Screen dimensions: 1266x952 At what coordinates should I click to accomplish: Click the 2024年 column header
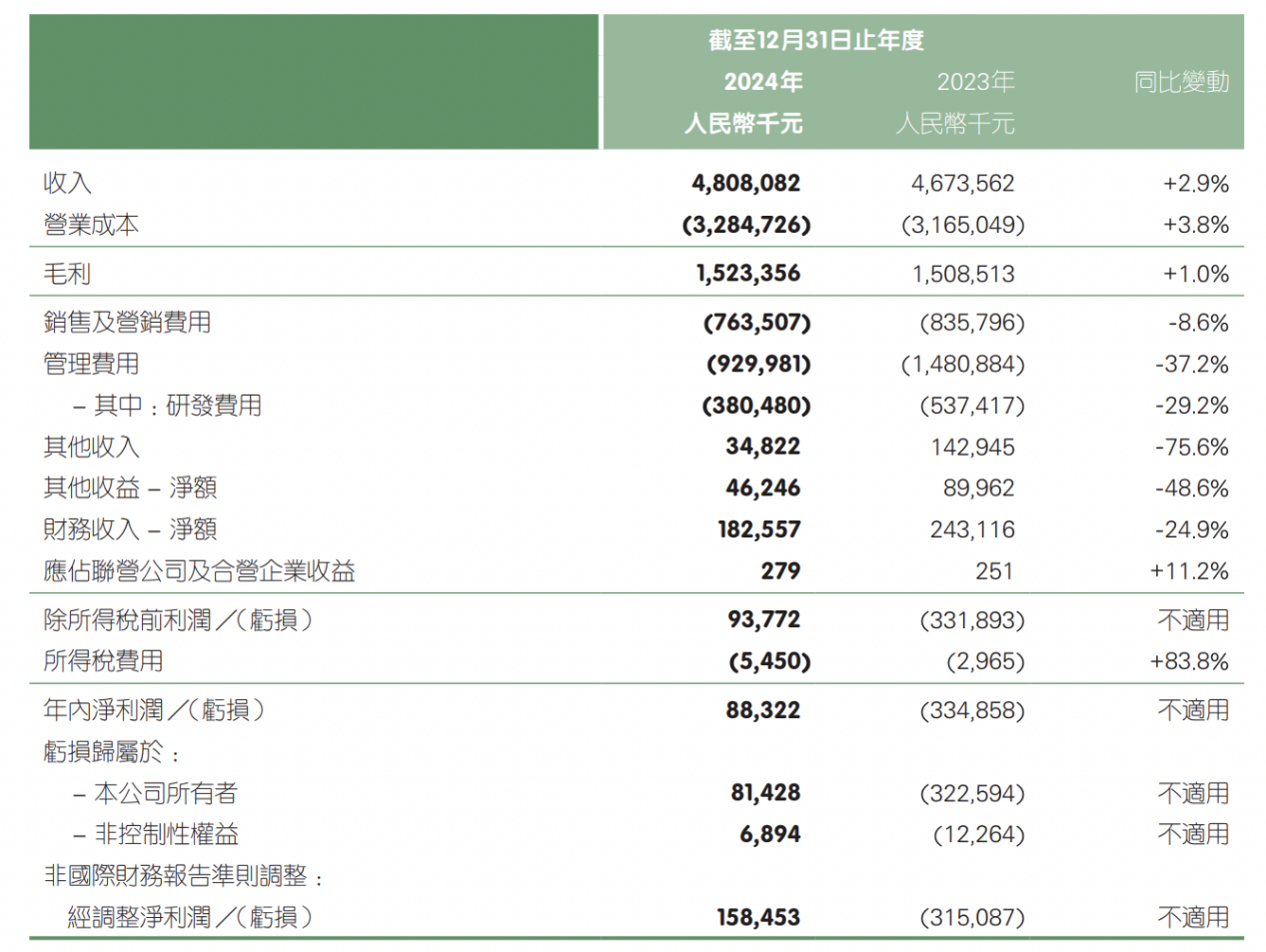pos(762,82)
